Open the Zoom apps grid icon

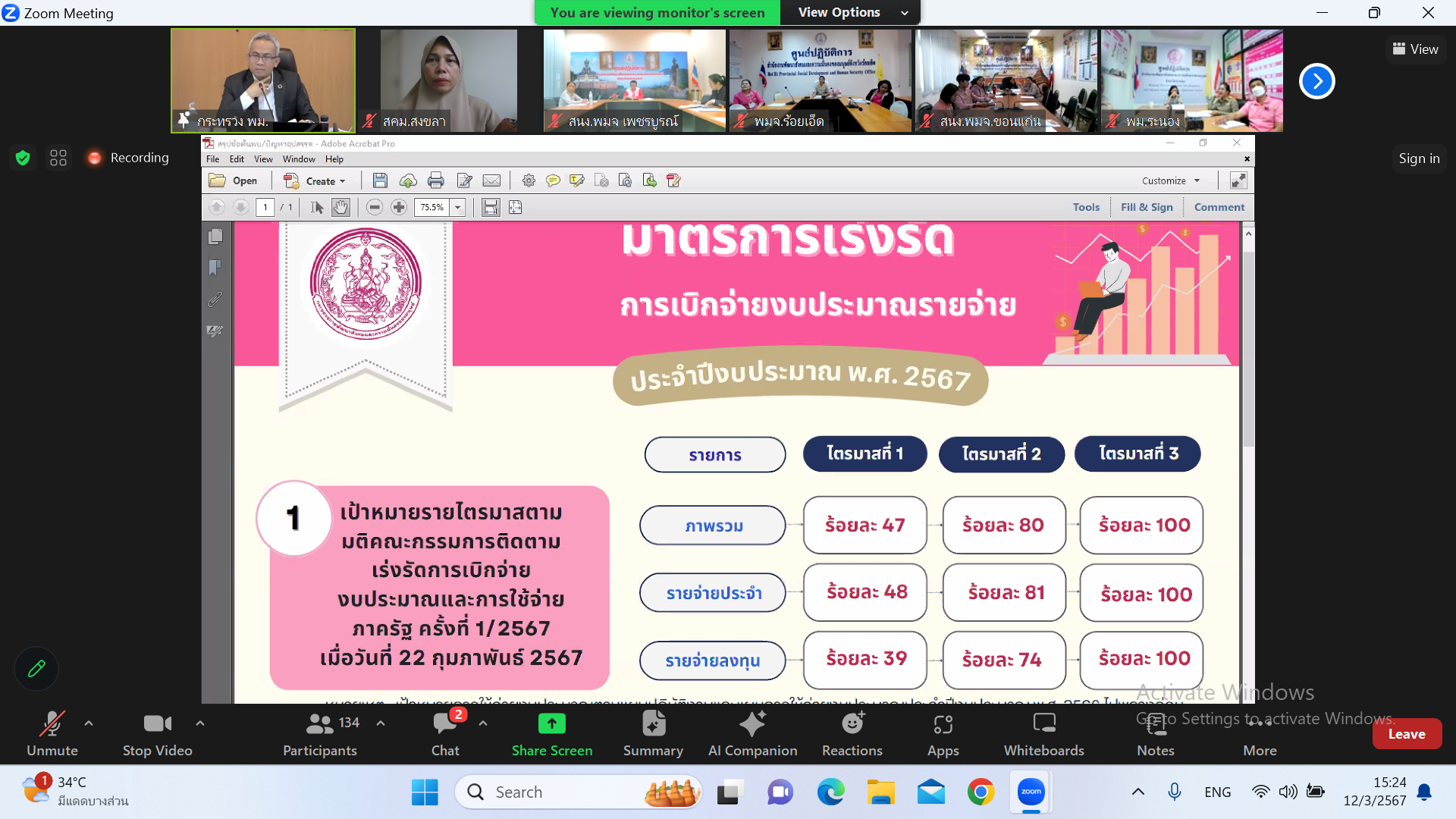58,158
